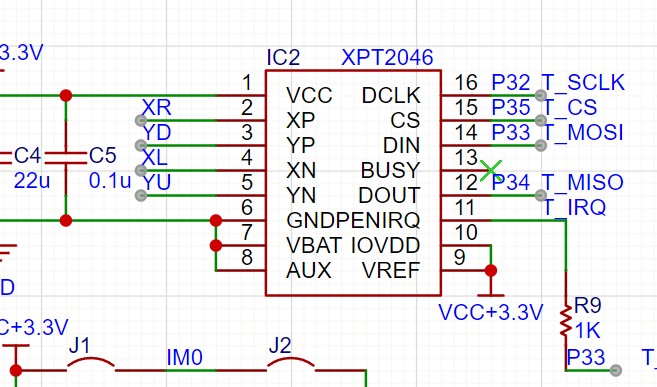Select the XL net label
Screen dimensions: 657x387
point(155,157)
